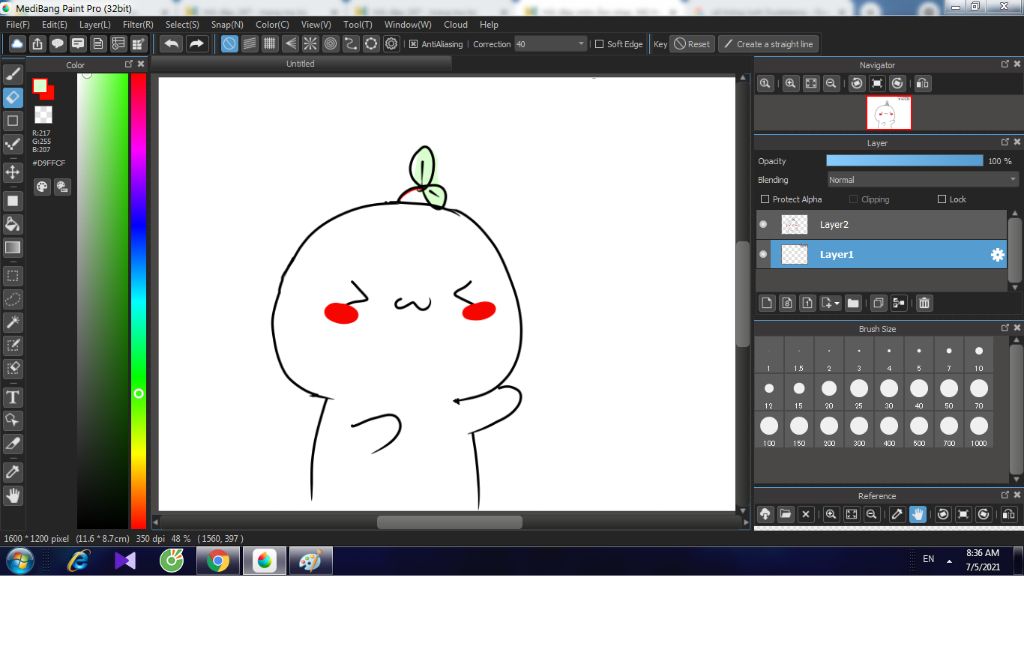Screen dimensions: 1024x661
Task: Open Chrome from the taskbar
Action: click(x=218, y=560)
